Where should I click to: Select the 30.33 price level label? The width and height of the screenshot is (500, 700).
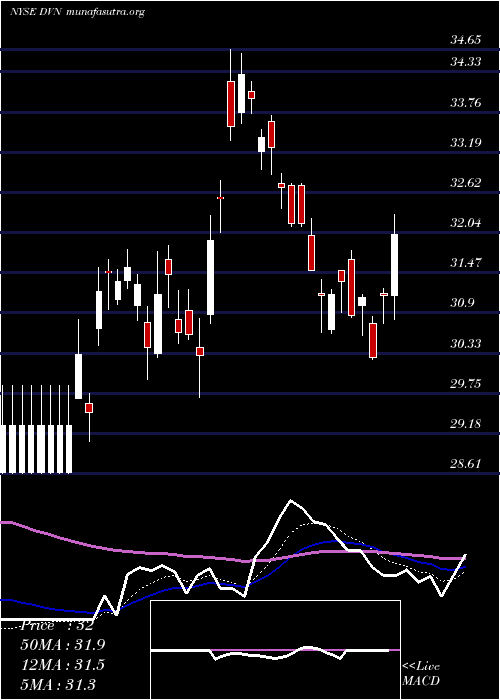(465, 344)
